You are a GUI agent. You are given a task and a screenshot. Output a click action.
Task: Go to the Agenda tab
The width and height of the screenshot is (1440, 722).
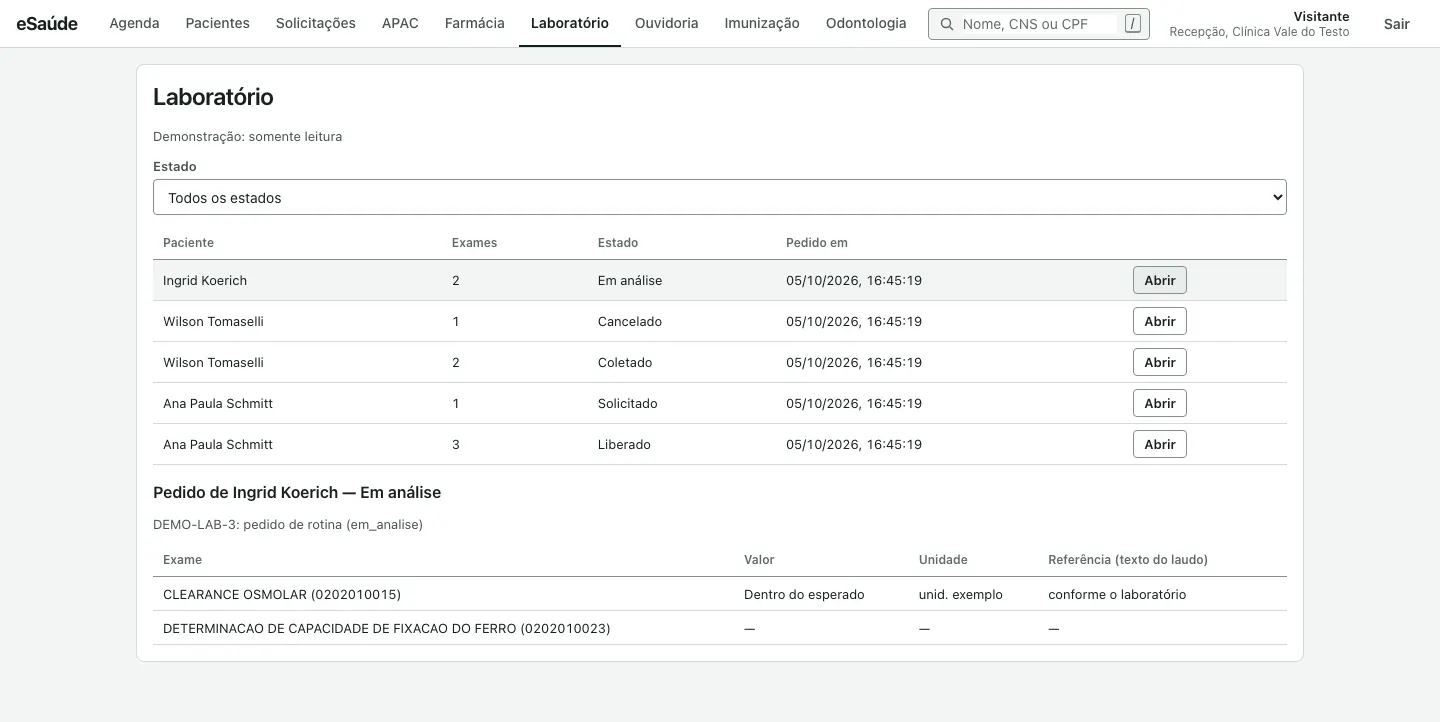pyautogui.click(x=134, y=23)
